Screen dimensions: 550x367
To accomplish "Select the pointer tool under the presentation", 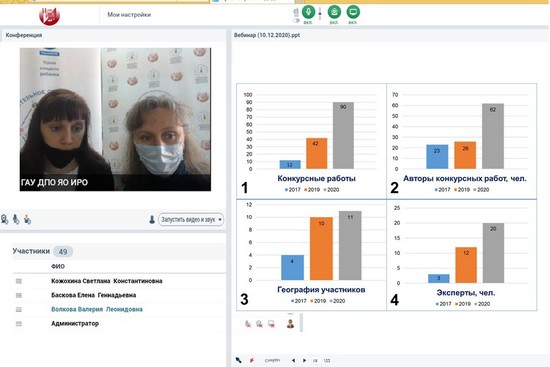I will [239, 360].
